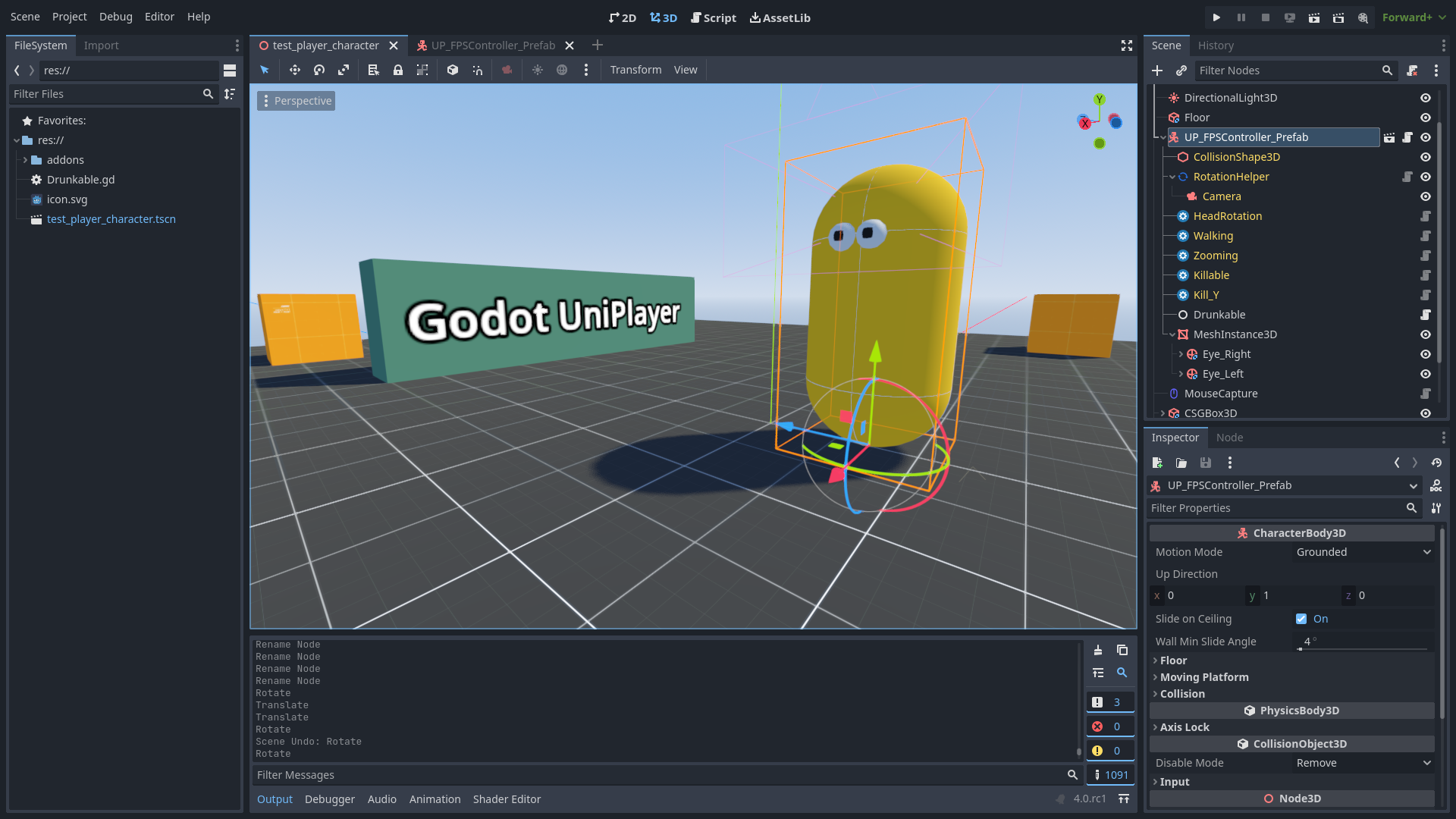Switch to the Script workspace
Screen dimensions: 1456x819
pos(714,17)
